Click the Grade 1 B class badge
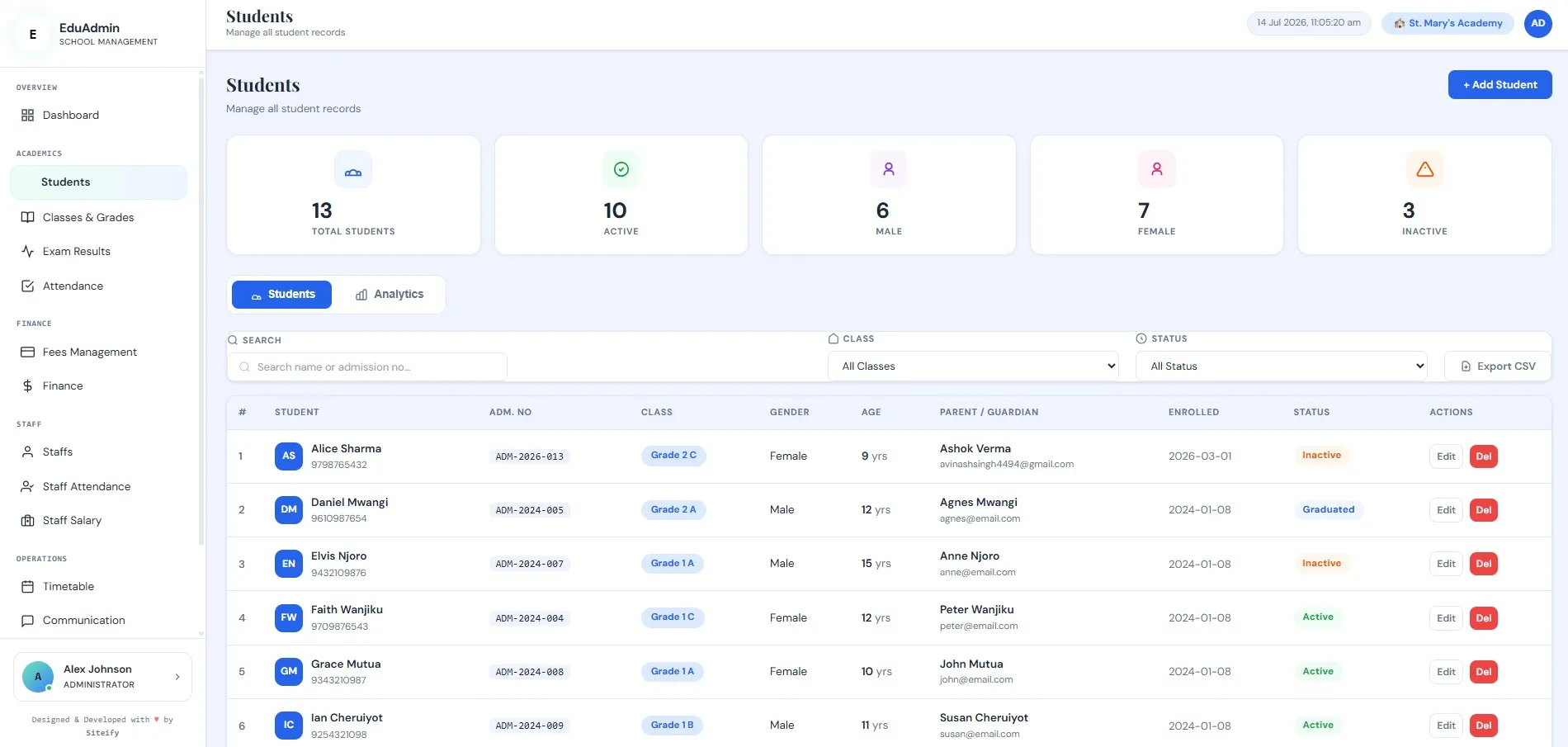The image size is (1568, 747). pos(672,725)
